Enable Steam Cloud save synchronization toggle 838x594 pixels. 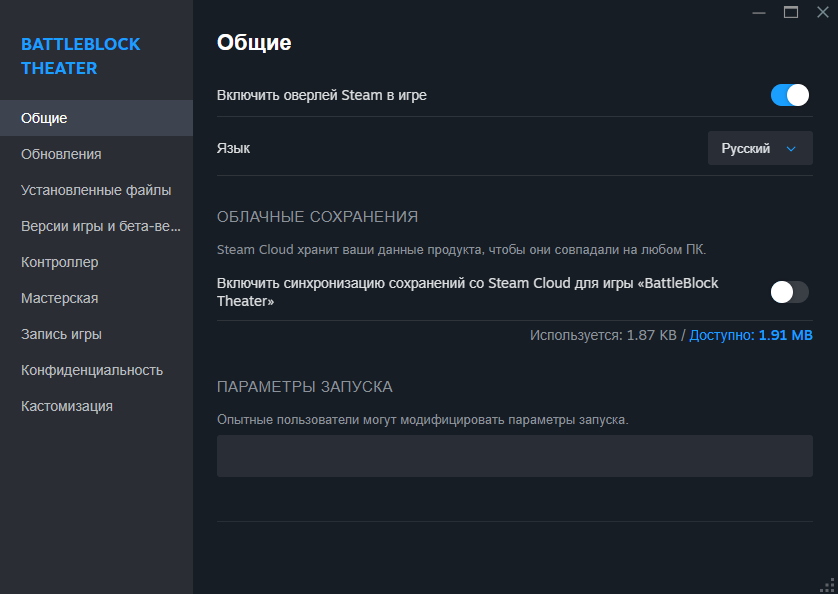pyautogui.click(x=789, y=292)
